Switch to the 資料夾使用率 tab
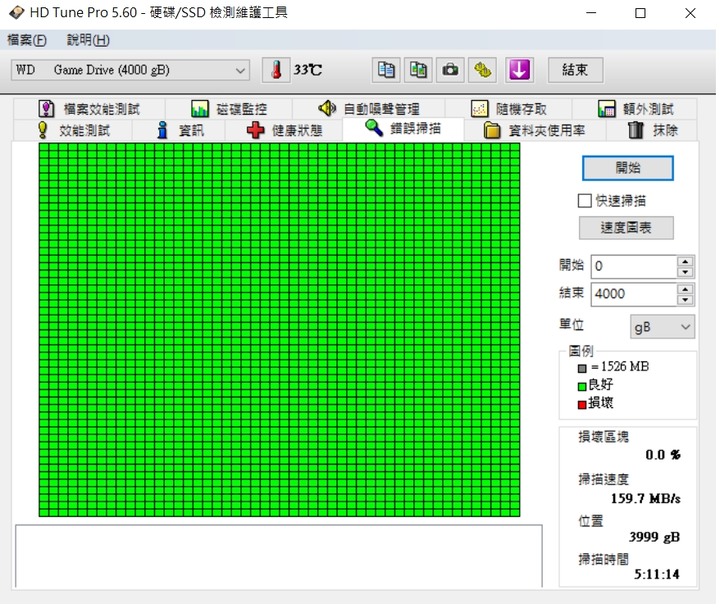 tap(535, 130)
